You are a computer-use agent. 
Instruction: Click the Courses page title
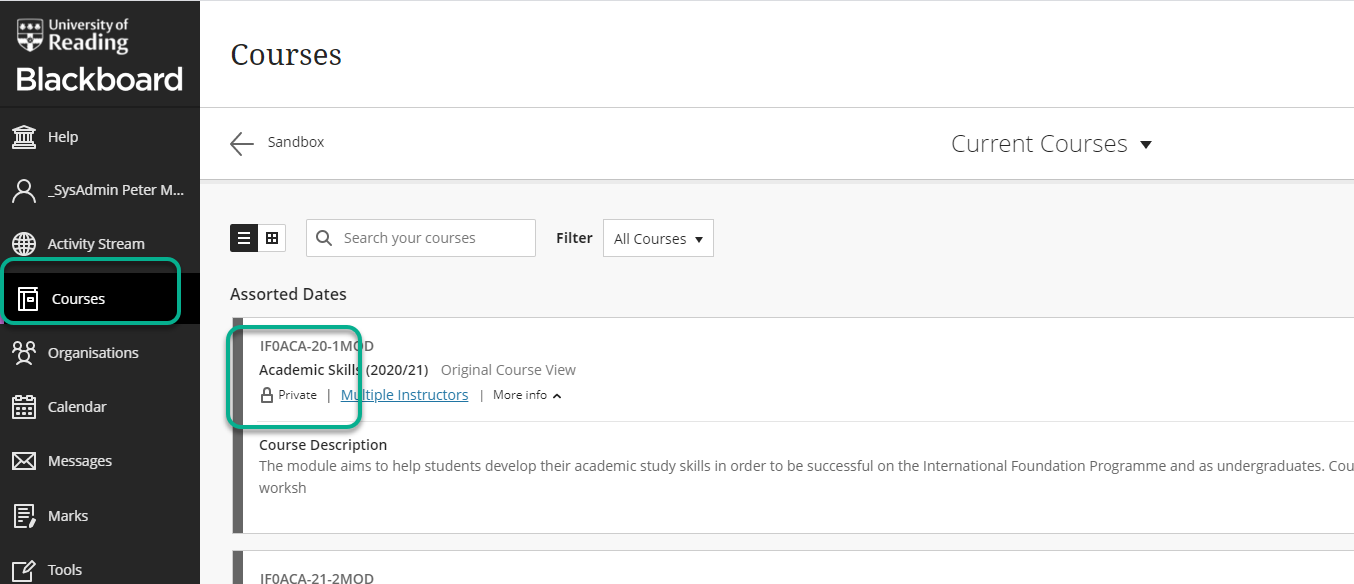(x=286, y=54)
